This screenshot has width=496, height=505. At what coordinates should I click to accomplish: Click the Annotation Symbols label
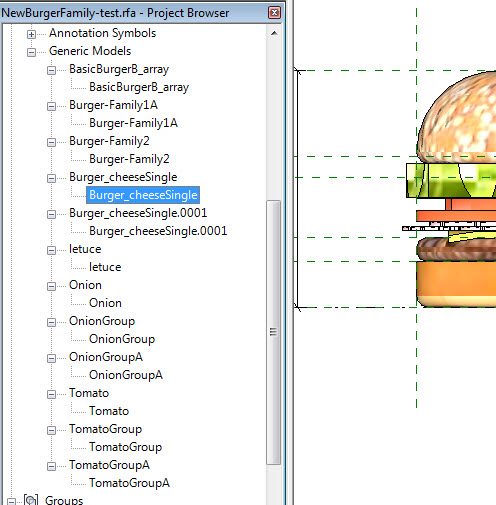click(x=102, y=33)
